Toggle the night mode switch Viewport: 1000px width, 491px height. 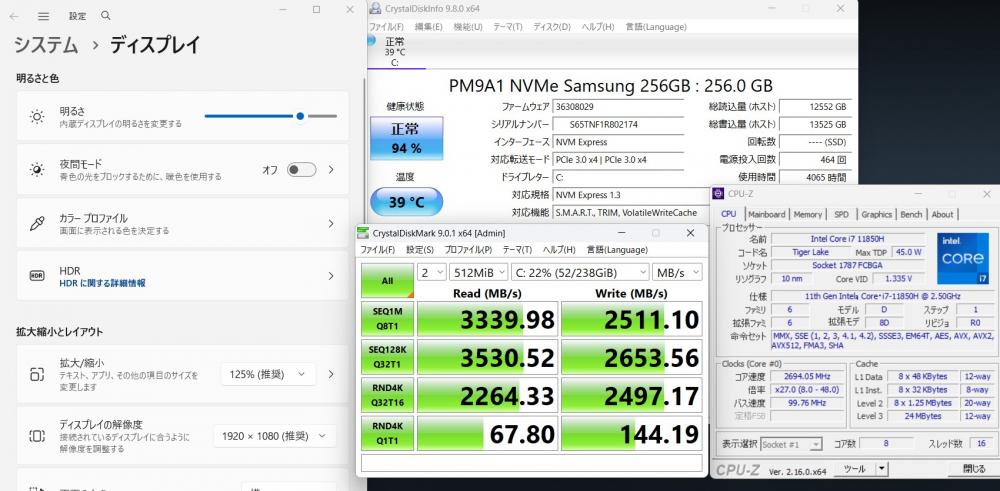(301, 170)
